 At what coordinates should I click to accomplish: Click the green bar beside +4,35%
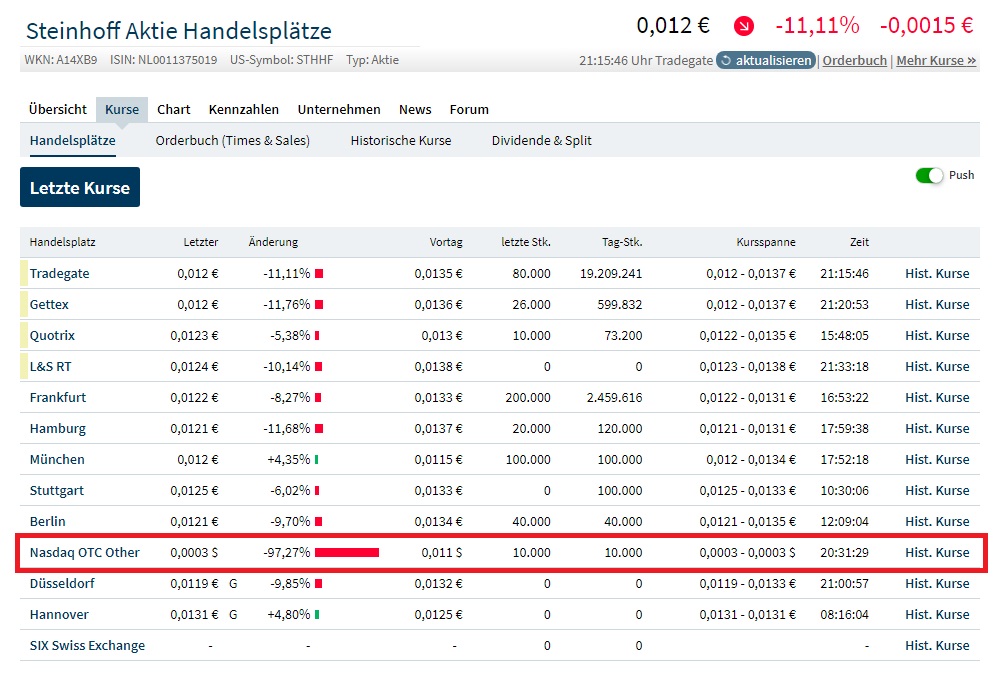click(317, 459)
